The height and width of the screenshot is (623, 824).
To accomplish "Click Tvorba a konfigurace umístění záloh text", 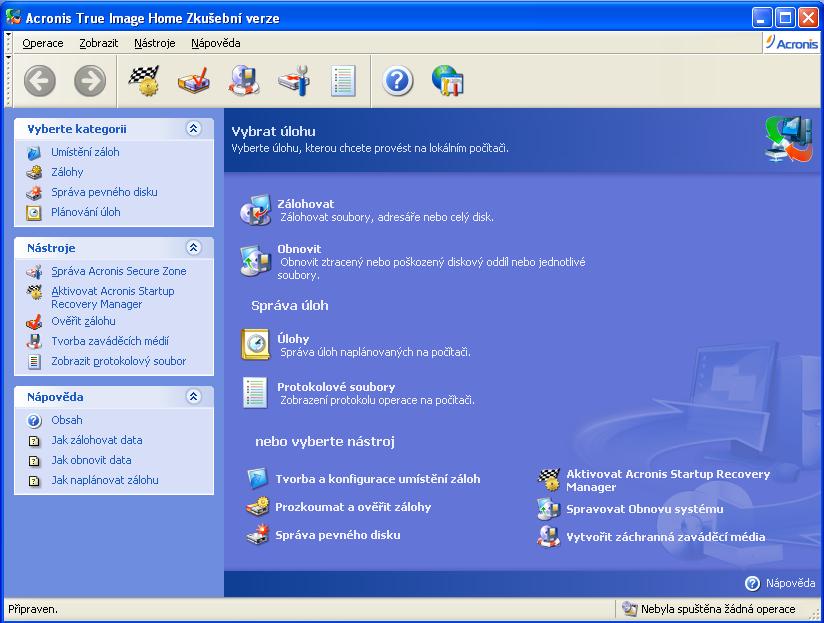I will 378,479.
